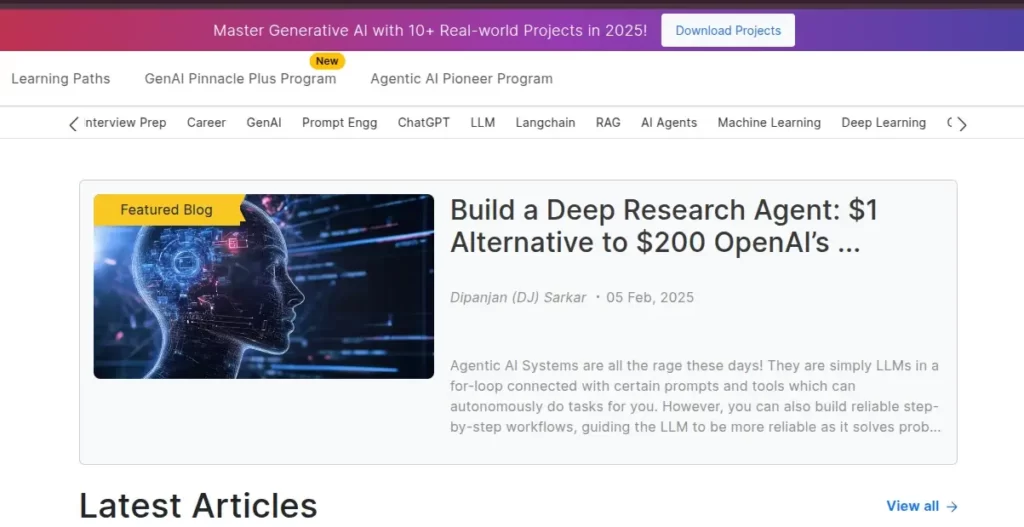
Task: Click the arrow icon beside View all
Action: pos(952,506)
